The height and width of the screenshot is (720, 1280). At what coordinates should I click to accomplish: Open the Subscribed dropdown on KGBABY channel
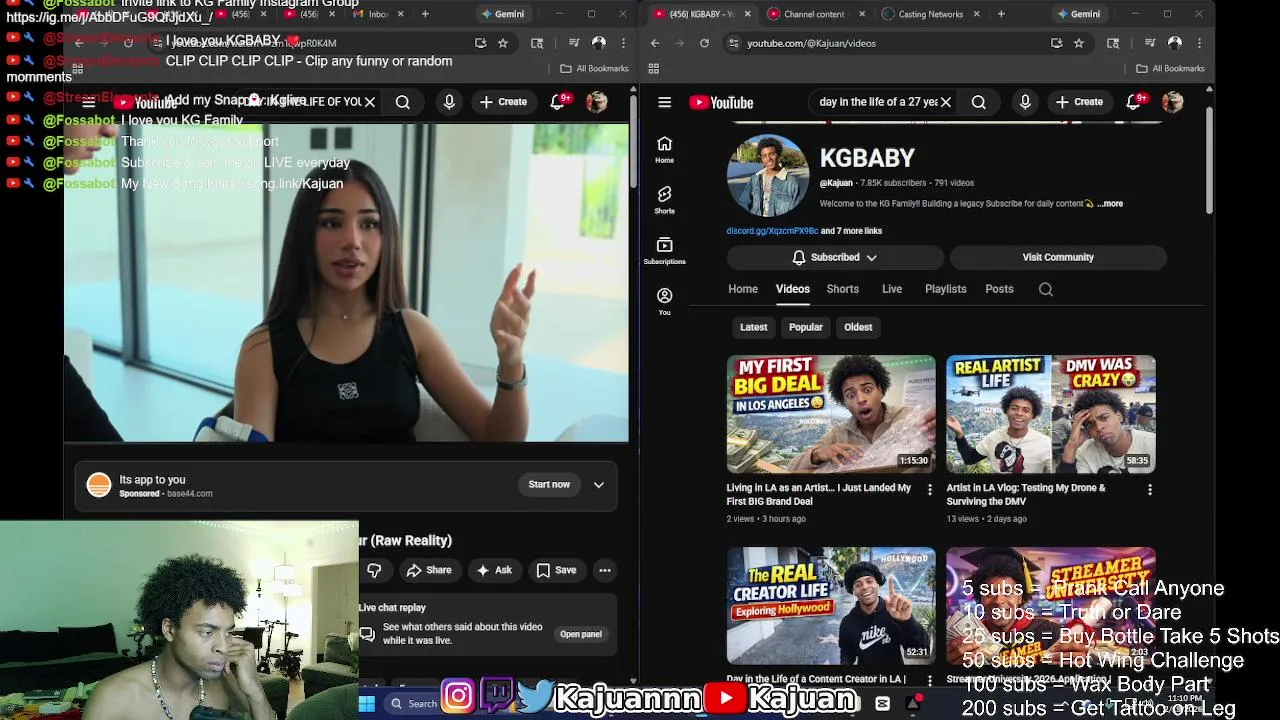835,257
